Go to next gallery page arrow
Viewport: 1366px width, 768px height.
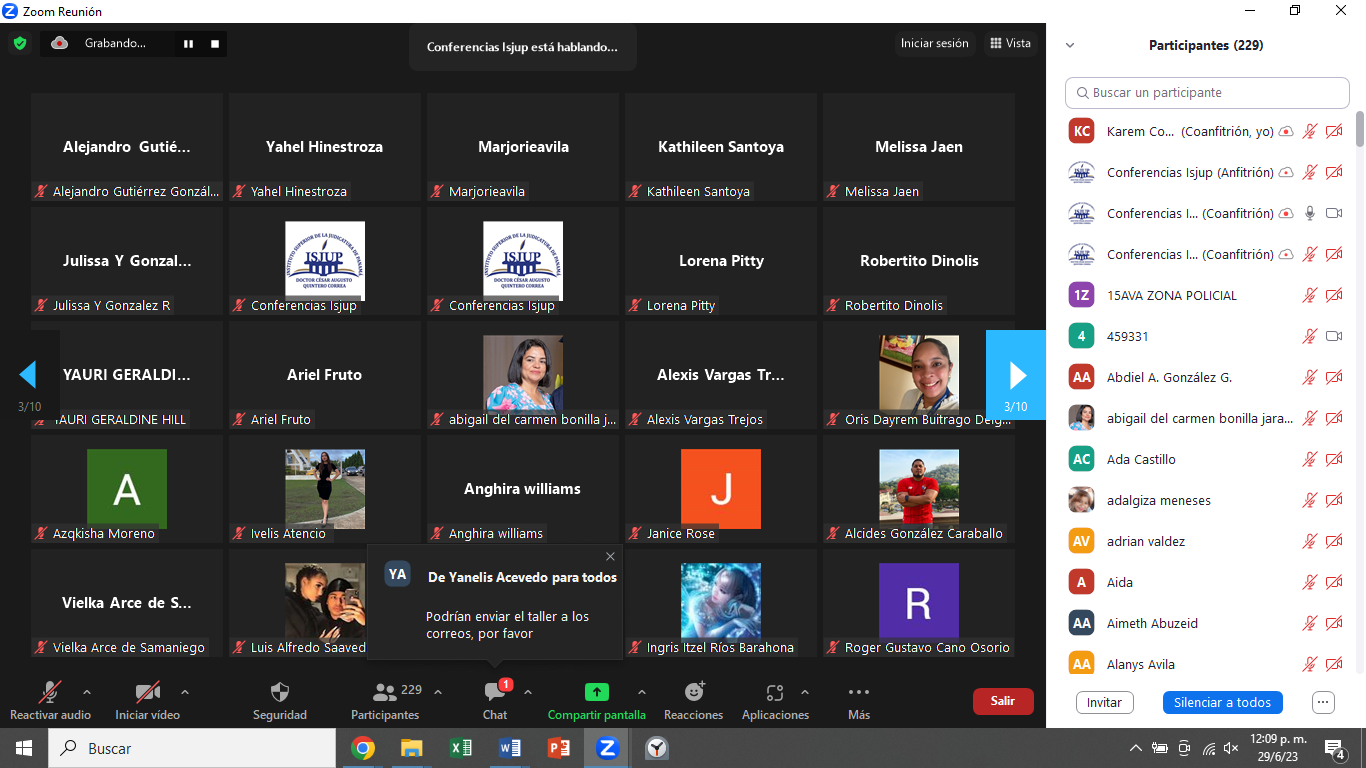(x=1016, y=375)
